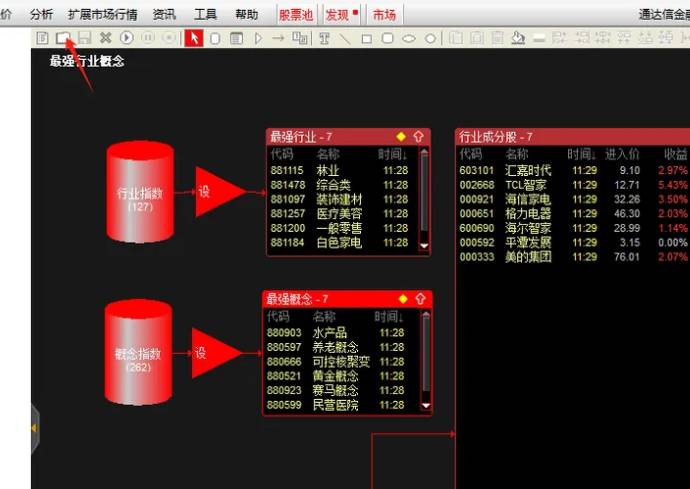Select the 医疗美容 industry row
Screen dimensions: 690x489
343,213
